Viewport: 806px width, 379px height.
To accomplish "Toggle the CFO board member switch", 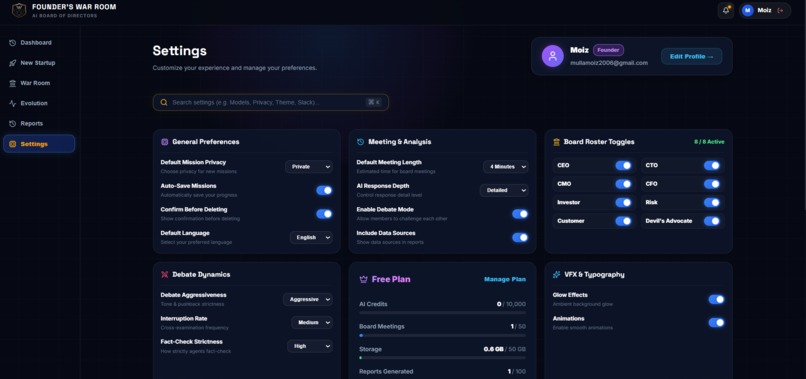I will 711,184.
